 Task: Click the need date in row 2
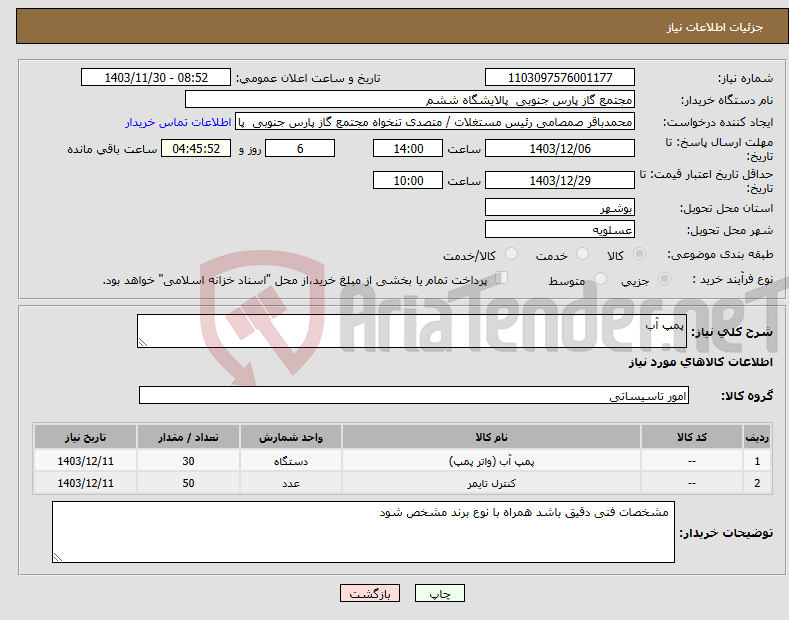coord(86,483)
